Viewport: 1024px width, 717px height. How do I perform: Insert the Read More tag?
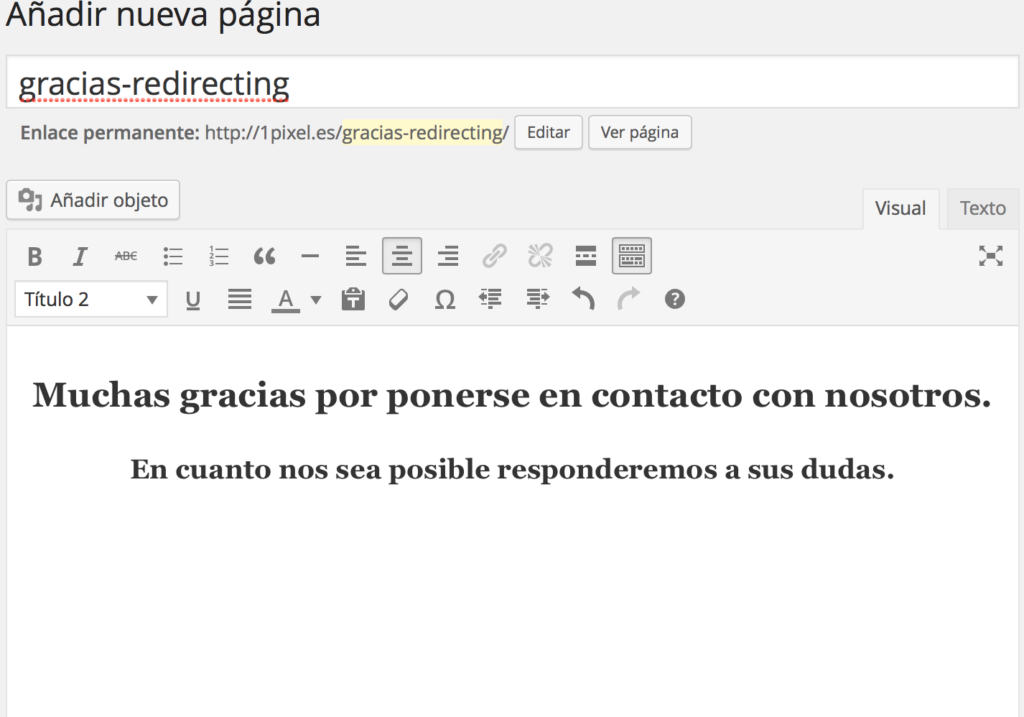pos(586,256)
